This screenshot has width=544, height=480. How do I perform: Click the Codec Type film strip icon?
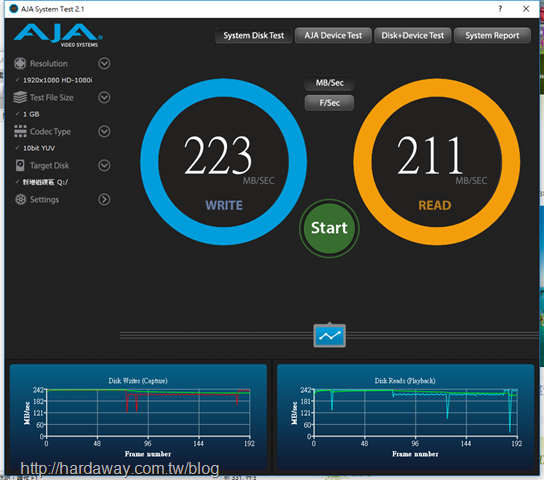pos(20,131)
